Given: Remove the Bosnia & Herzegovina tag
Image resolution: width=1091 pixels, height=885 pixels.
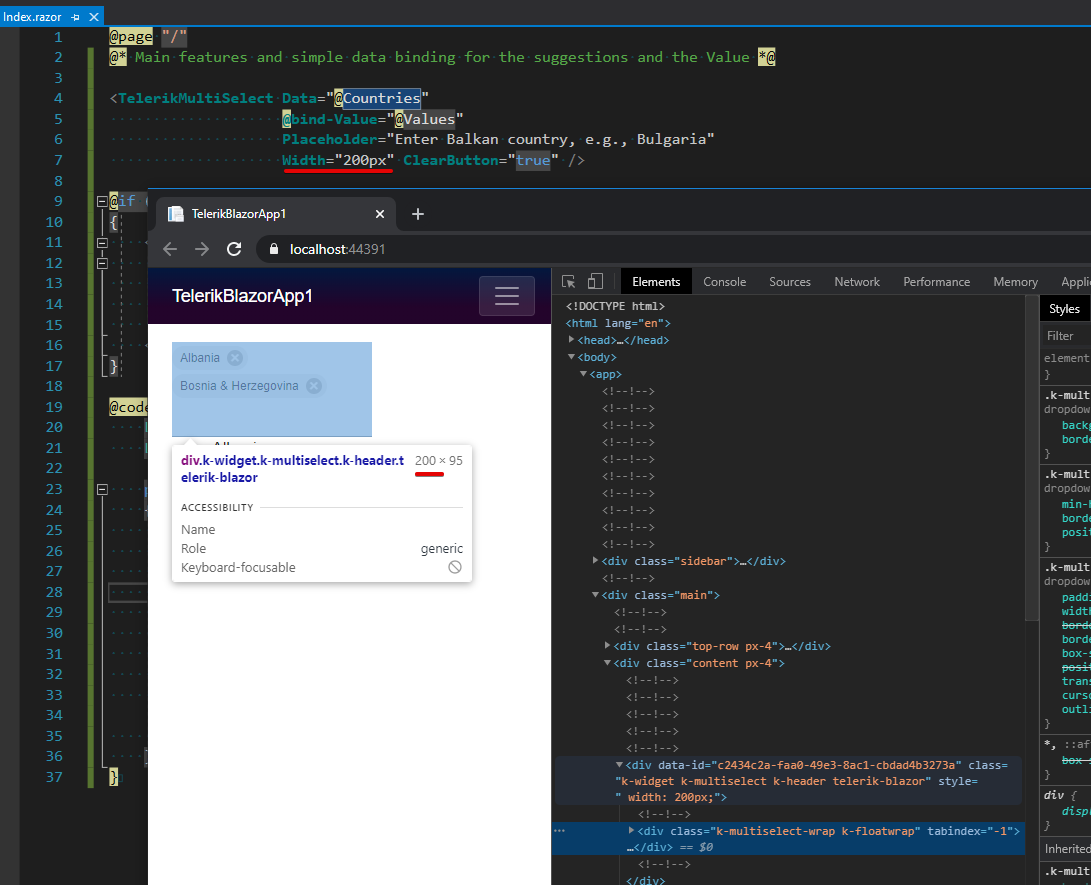Looking at the screenshot, I should click(313, 386).
